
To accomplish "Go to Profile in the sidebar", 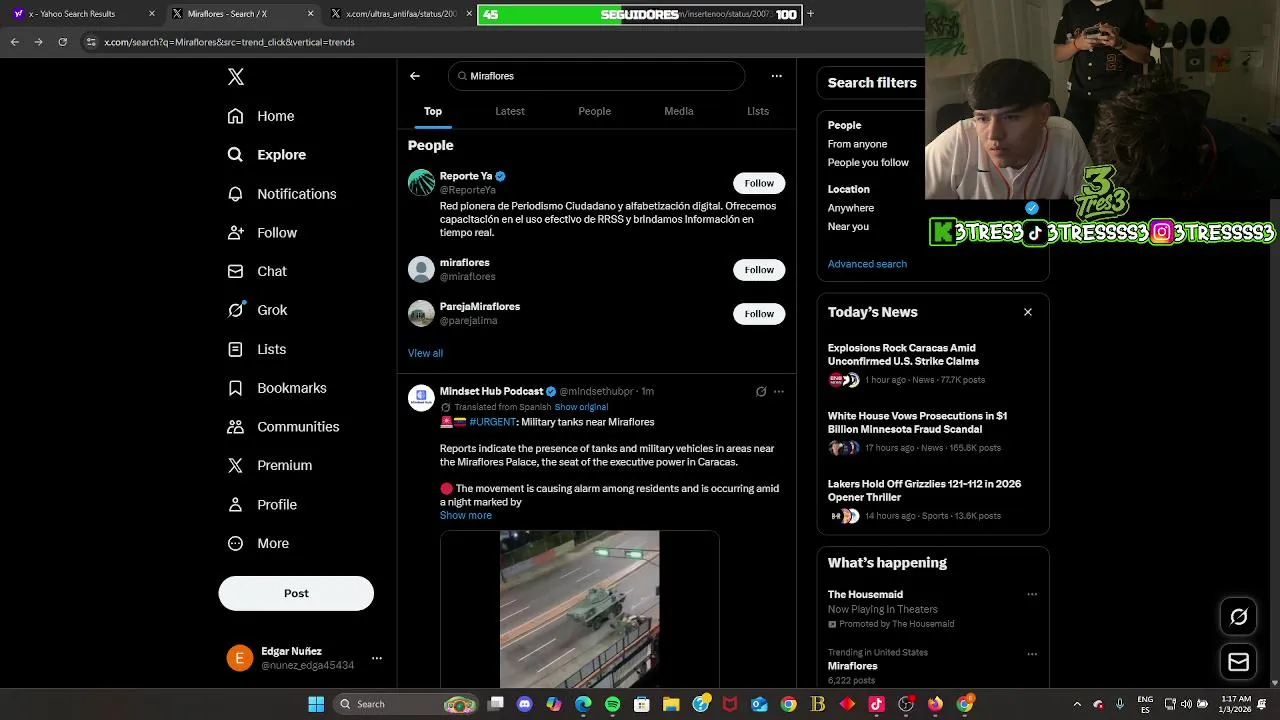I will click(262, 505).
